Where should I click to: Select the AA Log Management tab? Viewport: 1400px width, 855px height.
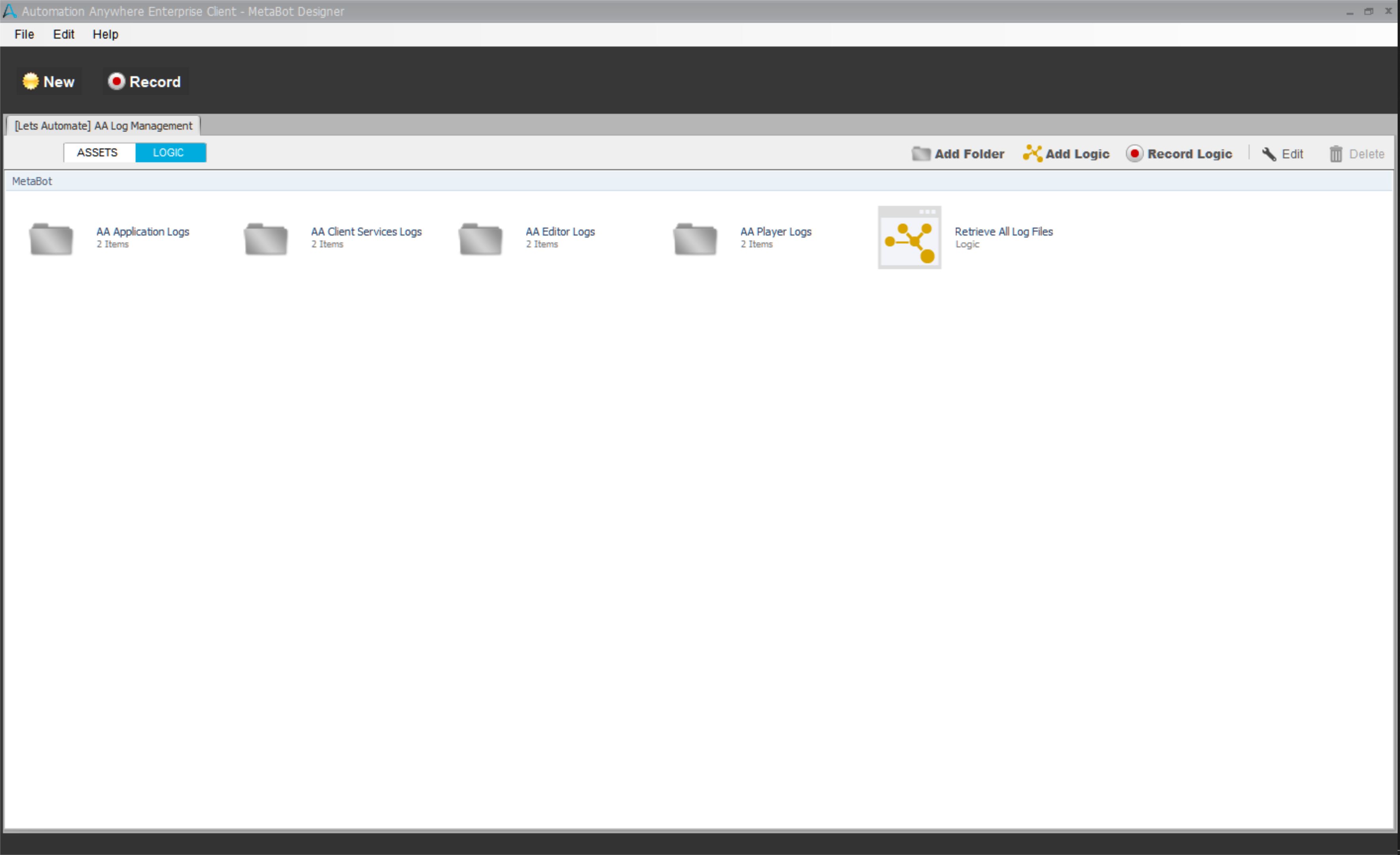(103, 125)
